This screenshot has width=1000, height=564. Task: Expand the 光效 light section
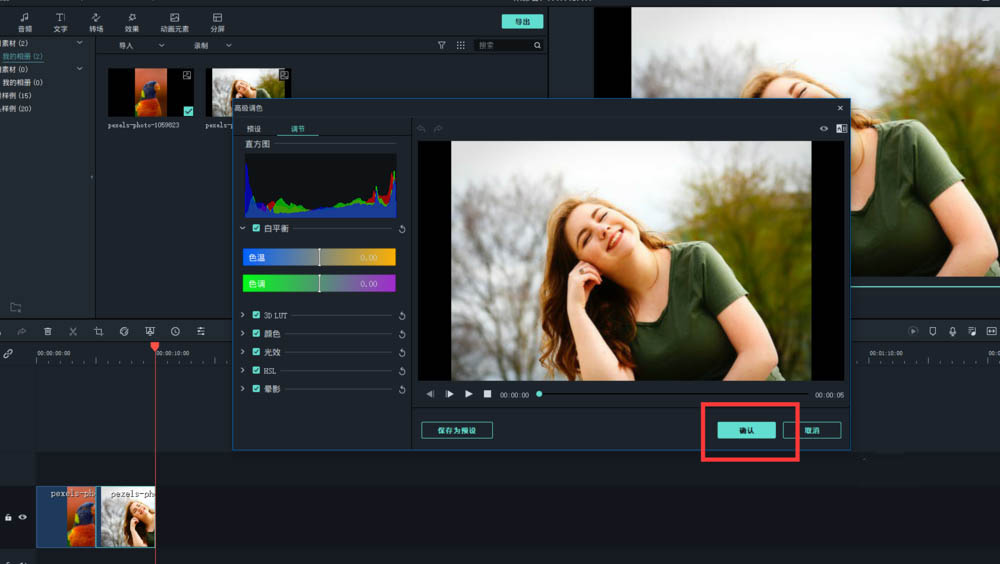(x=243, y=352)
